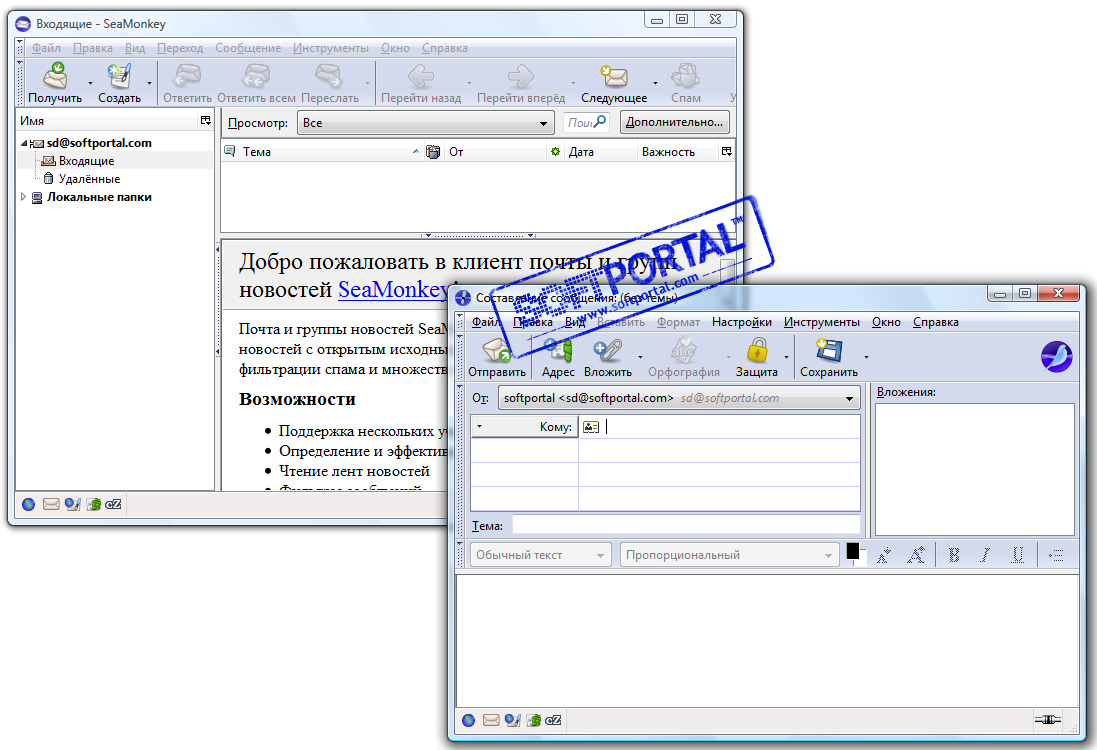Click the Спам junk icon
1097x750 pixels.
coord(685,76)
